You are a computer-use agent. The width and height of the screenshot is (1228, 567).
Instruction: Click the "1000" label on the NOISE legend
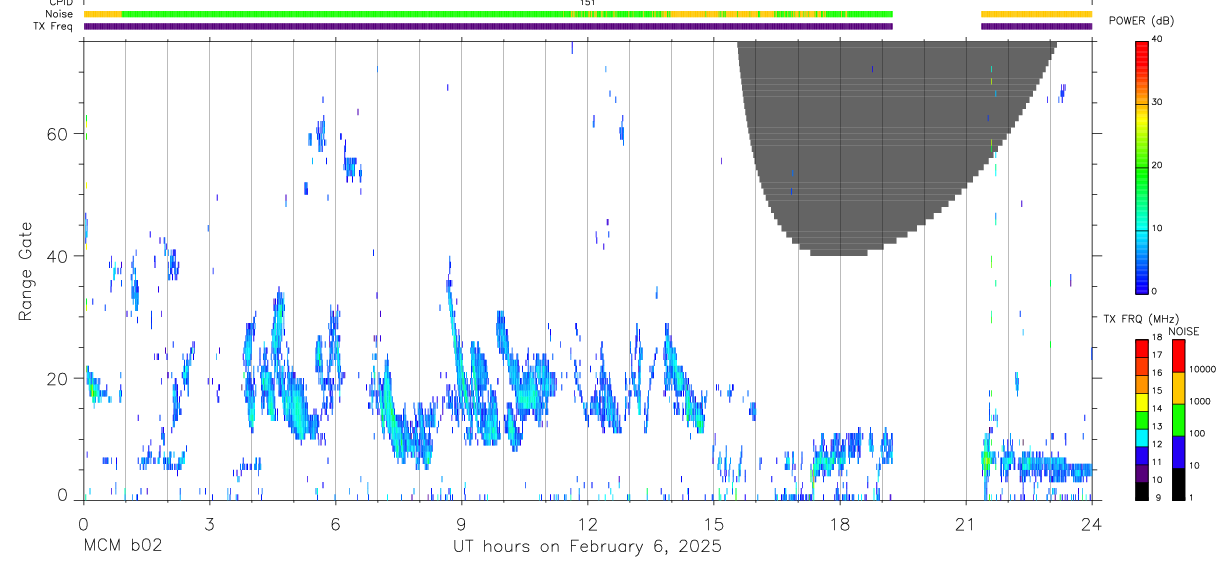tap(1200, 401)
